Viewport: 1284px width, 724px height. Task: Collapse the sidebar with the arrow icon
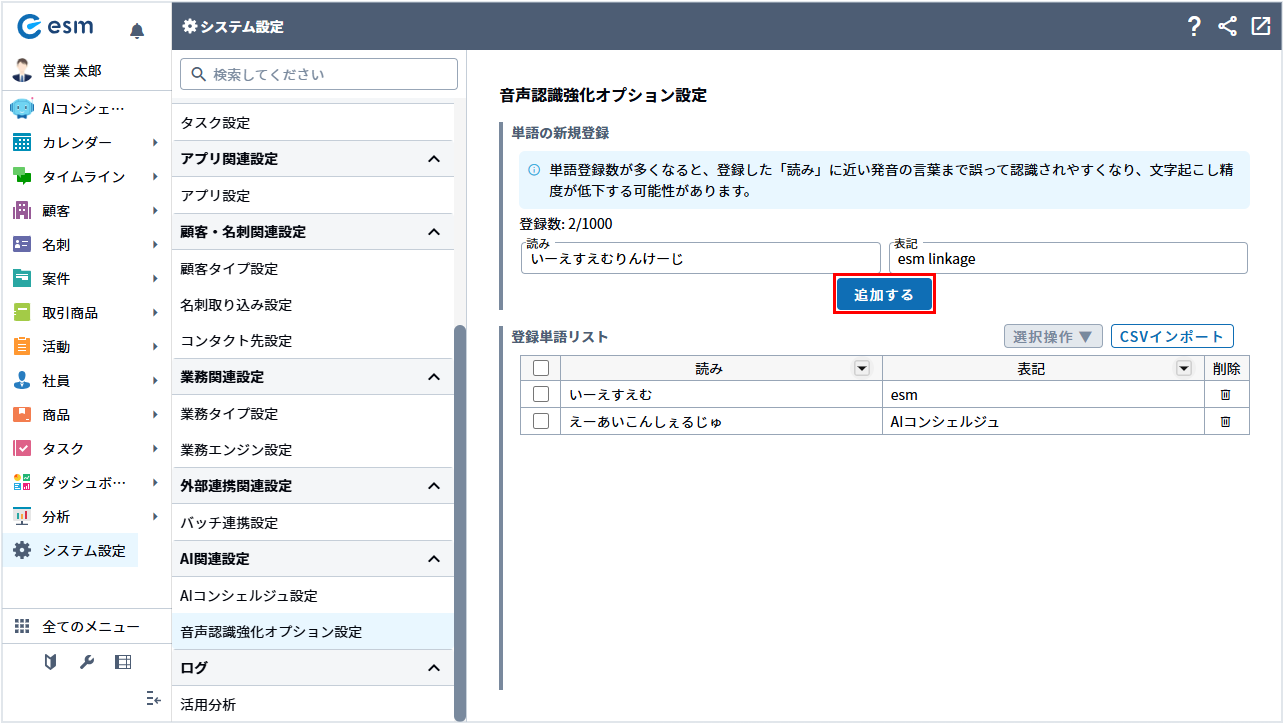[x=153, y=699]
